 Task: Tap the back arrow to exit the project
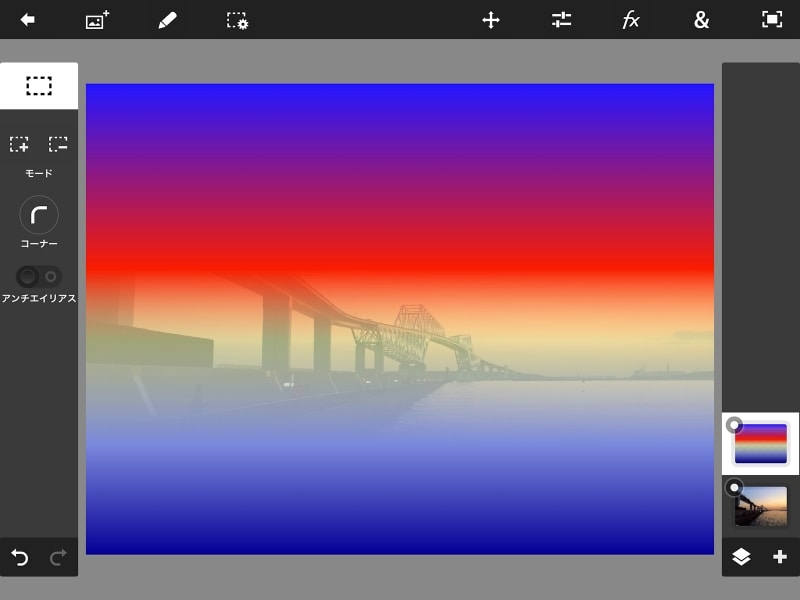(x=27, y=20)
